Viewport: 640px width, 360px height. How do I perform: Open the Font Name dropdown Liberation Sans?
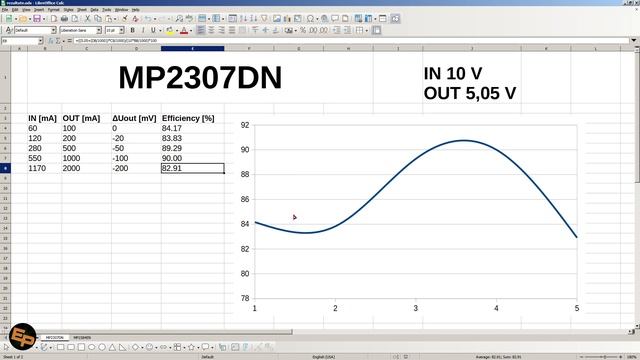[99, 30]
